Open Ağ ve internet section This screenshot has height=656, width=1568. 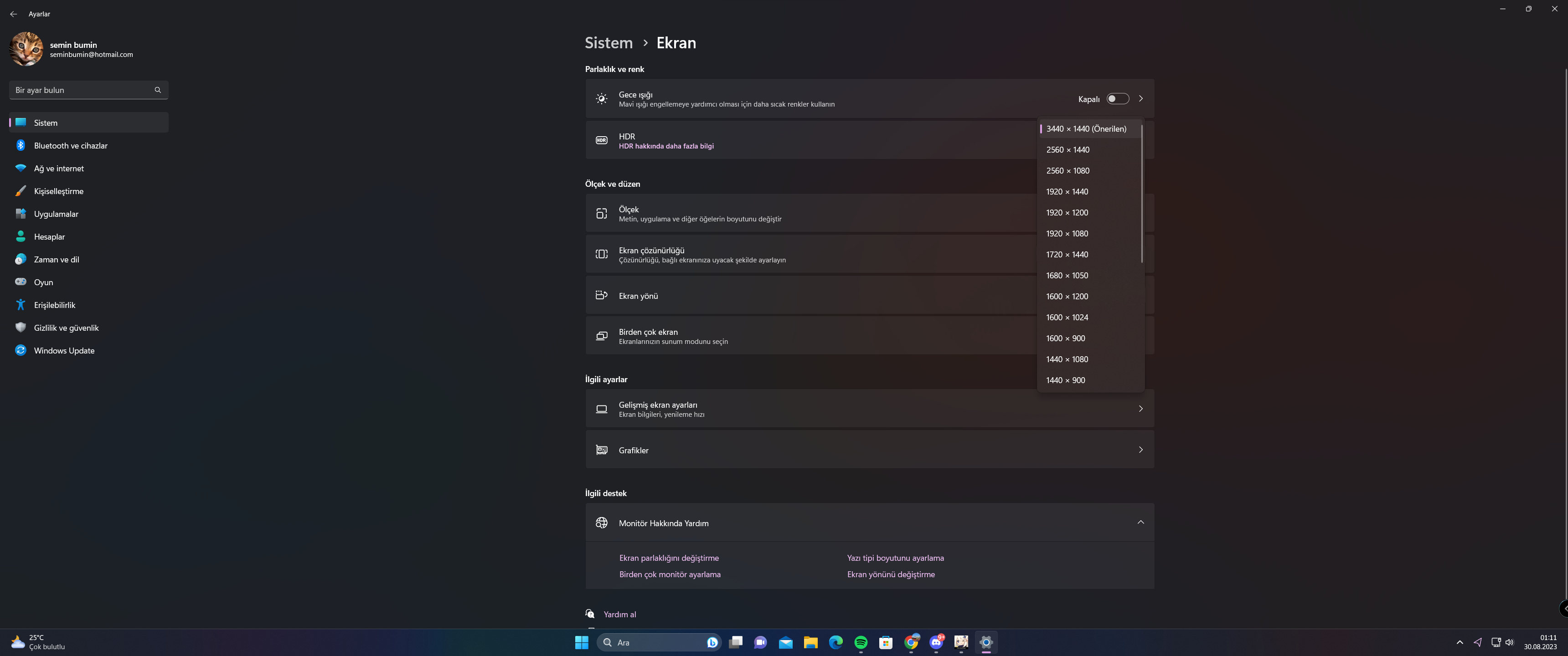(58, 169)
